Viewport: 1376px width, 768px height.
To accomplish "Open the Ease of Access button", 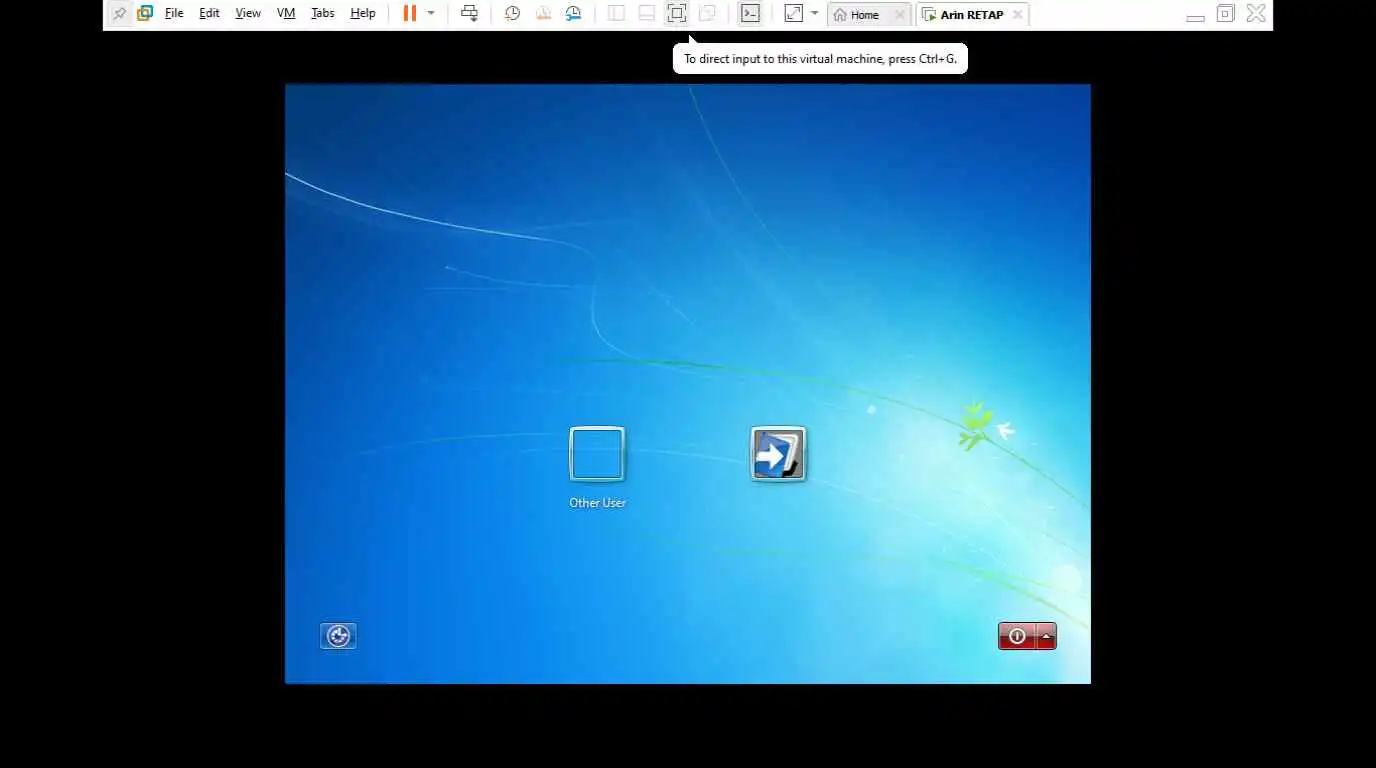I will click(338, 636).
